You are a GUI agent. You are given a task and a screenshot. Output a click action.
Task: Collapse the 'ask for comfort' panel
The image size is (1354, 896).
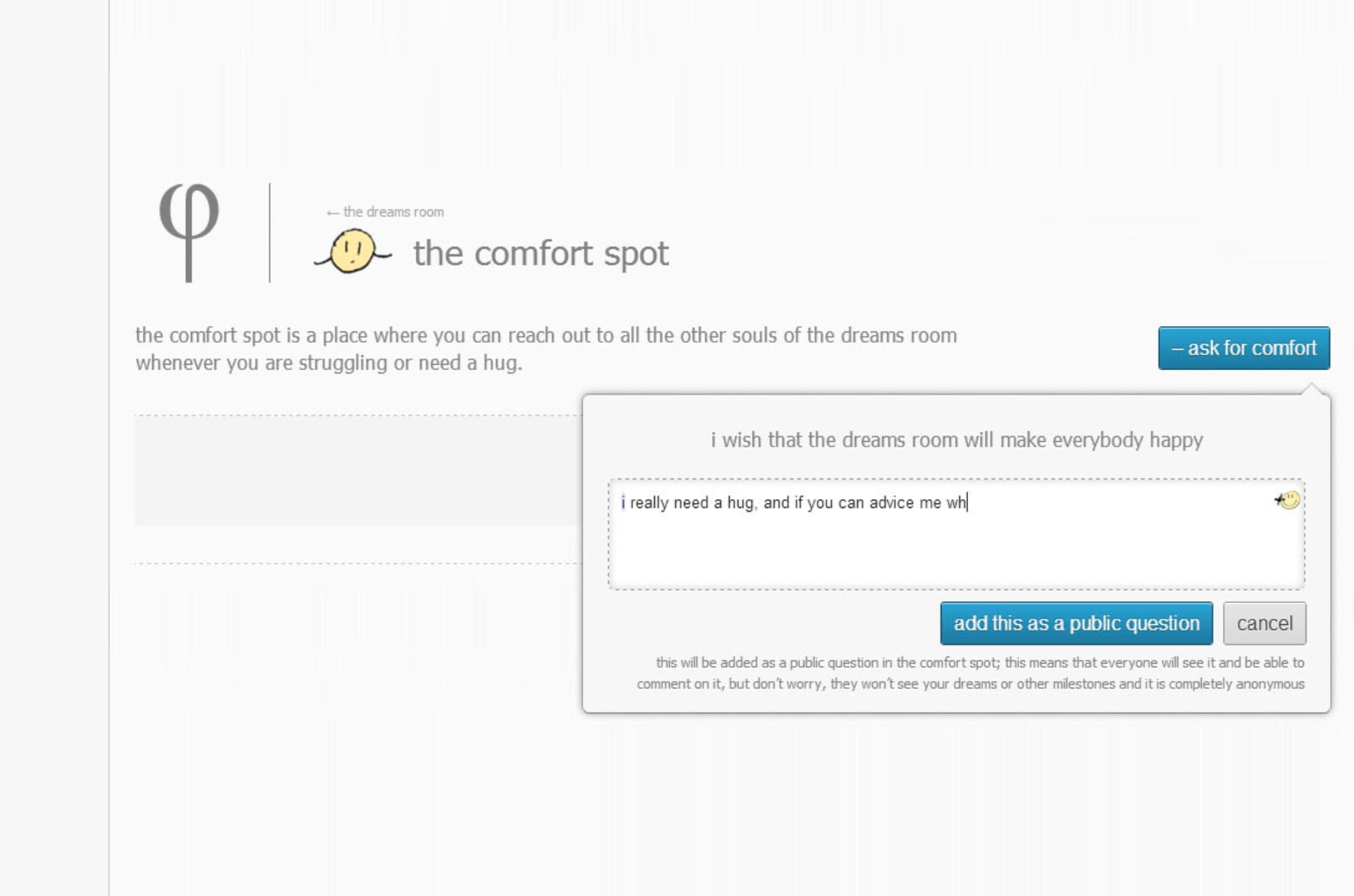[x=1243, y=348]
